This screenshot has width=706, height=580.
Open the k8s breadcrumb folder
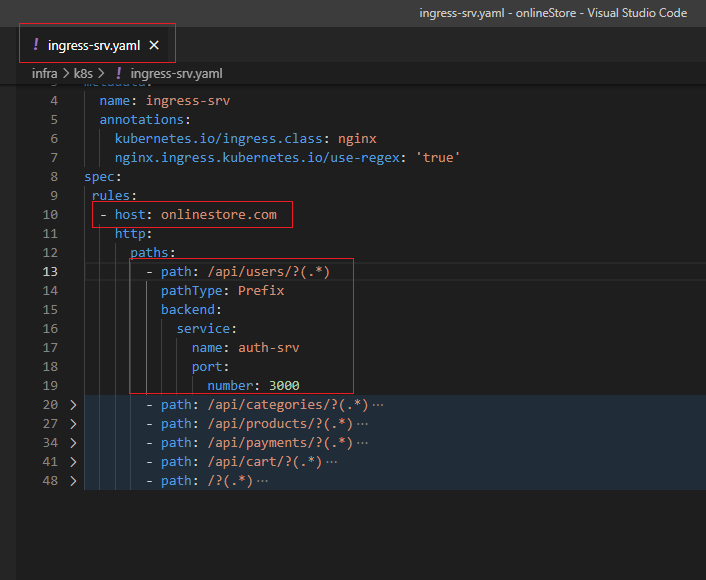pyautogui.click(x=84, y=74)
